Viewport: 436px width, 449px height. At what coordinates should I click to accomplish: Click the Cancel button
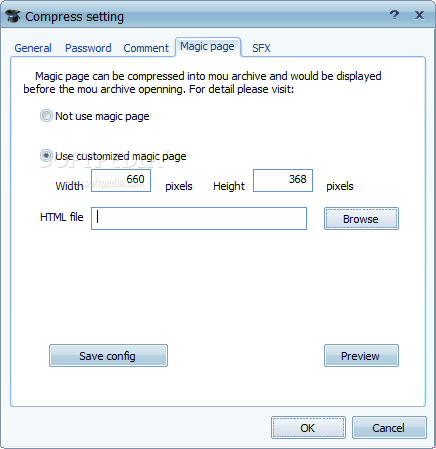[x=389, y=427]
